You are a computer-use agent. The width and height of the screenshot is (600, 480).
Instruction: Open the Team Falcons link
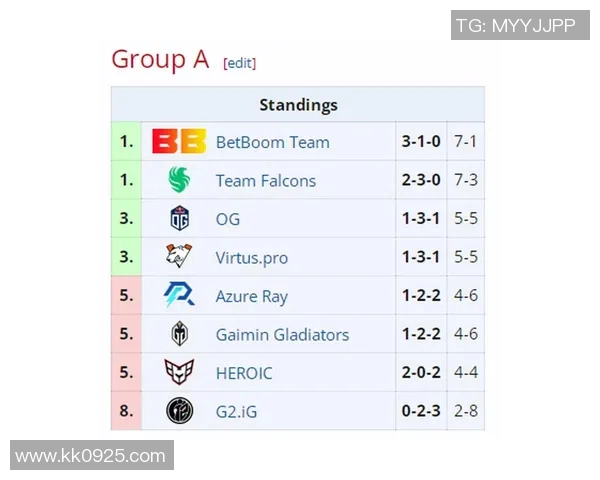[265, 181]
